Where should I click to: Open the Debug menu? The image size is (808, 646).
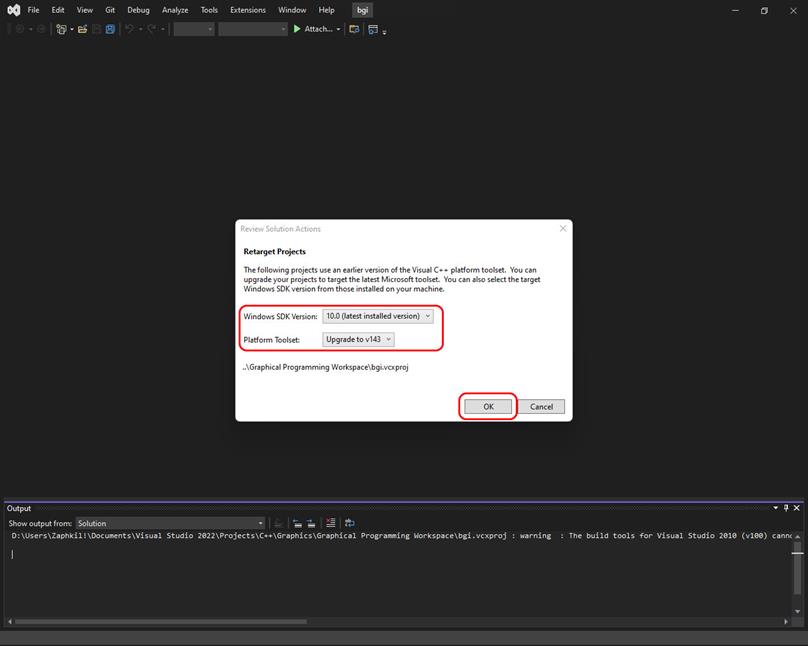point(138,10)
